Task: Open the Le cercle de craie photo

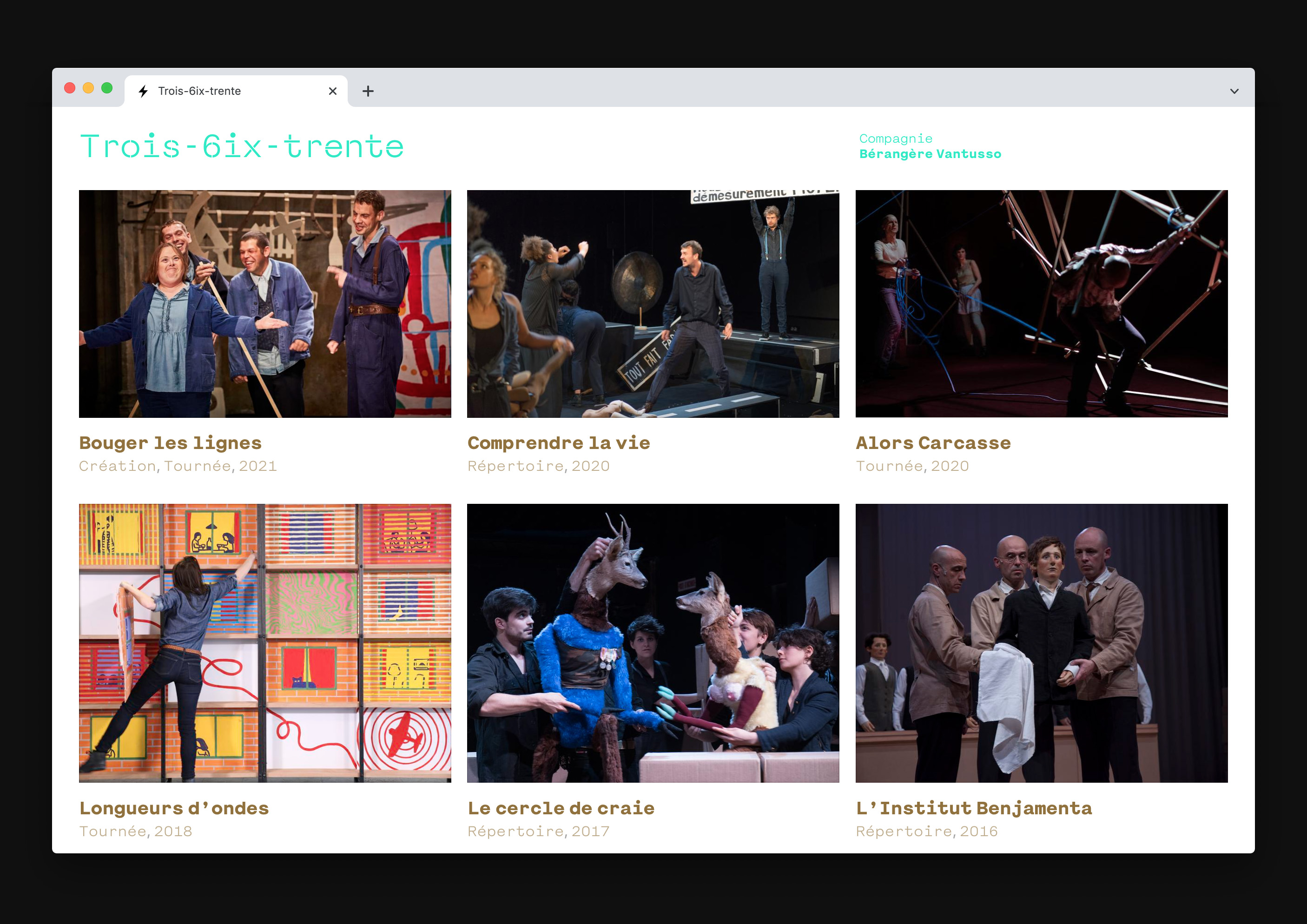Action: coord(653,643)
